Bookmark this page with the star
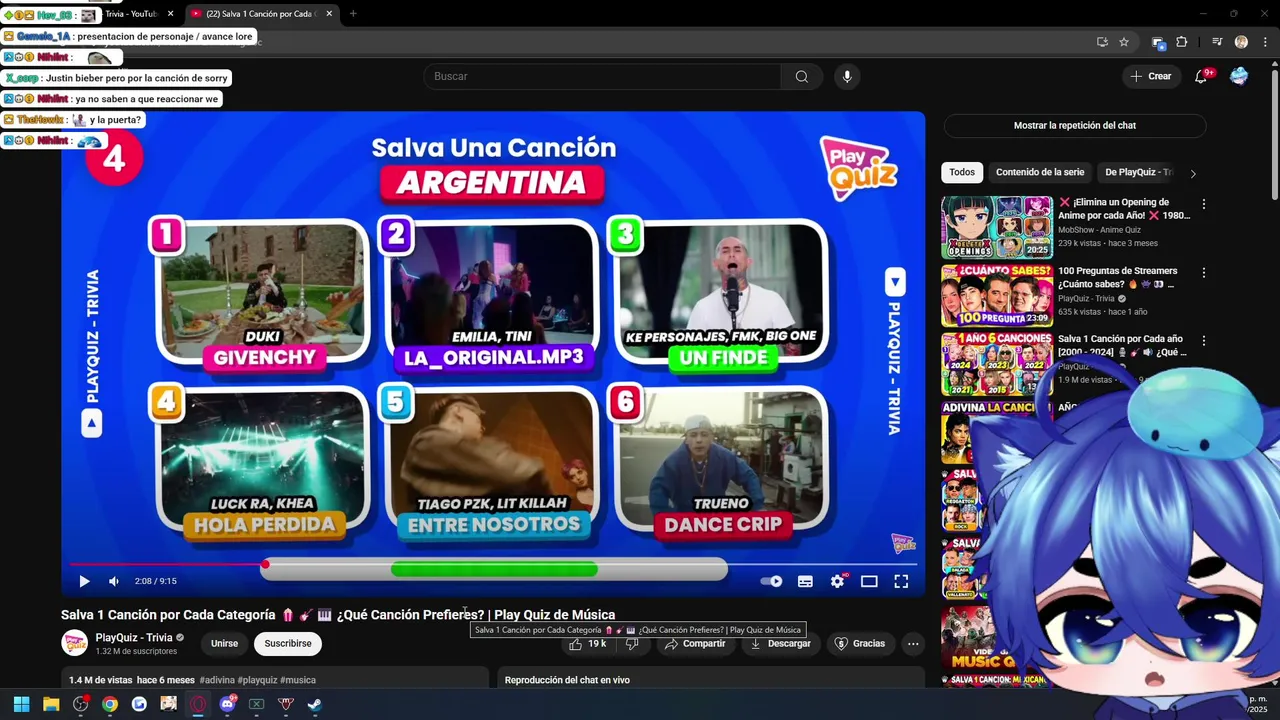1280x720 pixels. [1124, 42]
